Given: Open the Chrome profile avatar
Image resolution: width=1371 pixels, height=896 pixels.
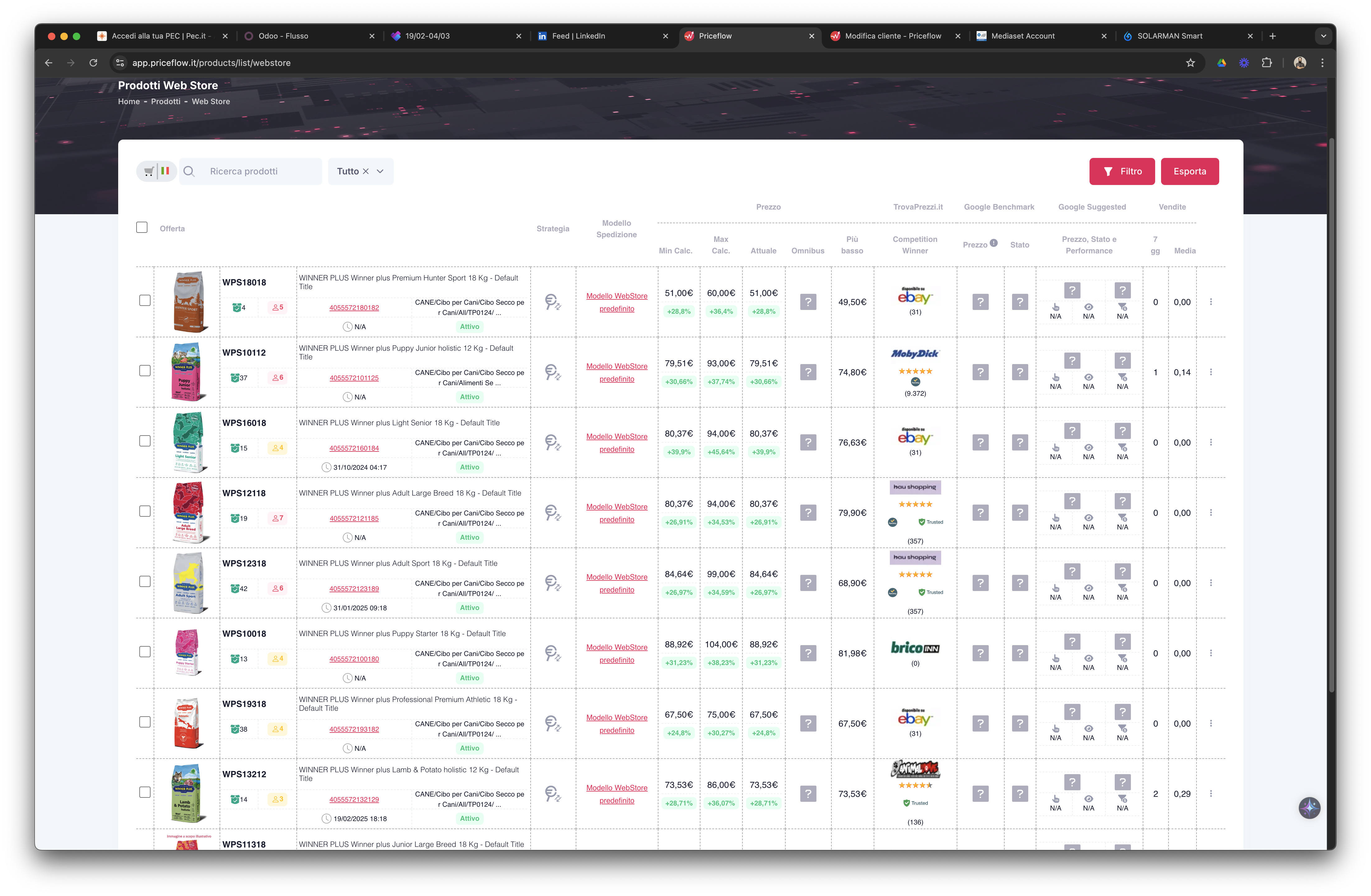Looking at the screenshot, I should click(x=1299, y=63).
